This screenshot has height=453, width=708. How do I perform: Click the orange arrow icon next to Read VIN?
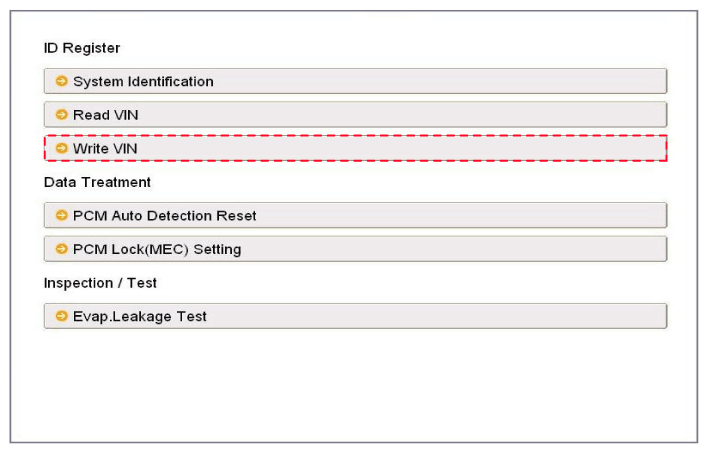[61, 115]
